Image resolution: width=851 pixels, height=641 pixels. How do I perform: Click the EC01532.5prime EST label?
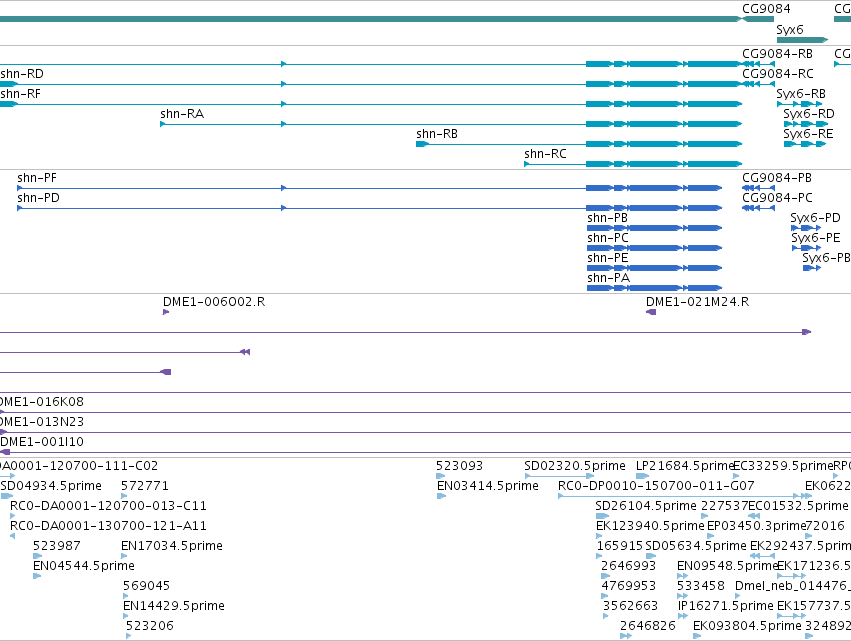[x=798, y=506]
